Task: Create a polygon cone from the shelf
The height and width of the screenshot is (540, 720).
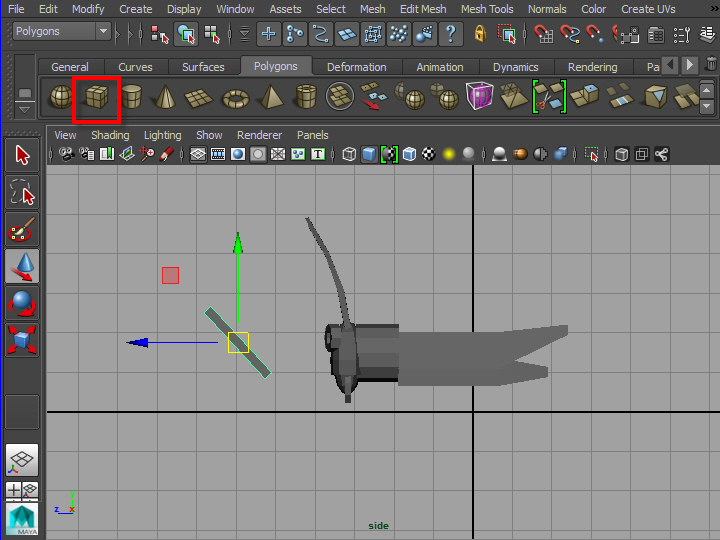Action: 165,96
